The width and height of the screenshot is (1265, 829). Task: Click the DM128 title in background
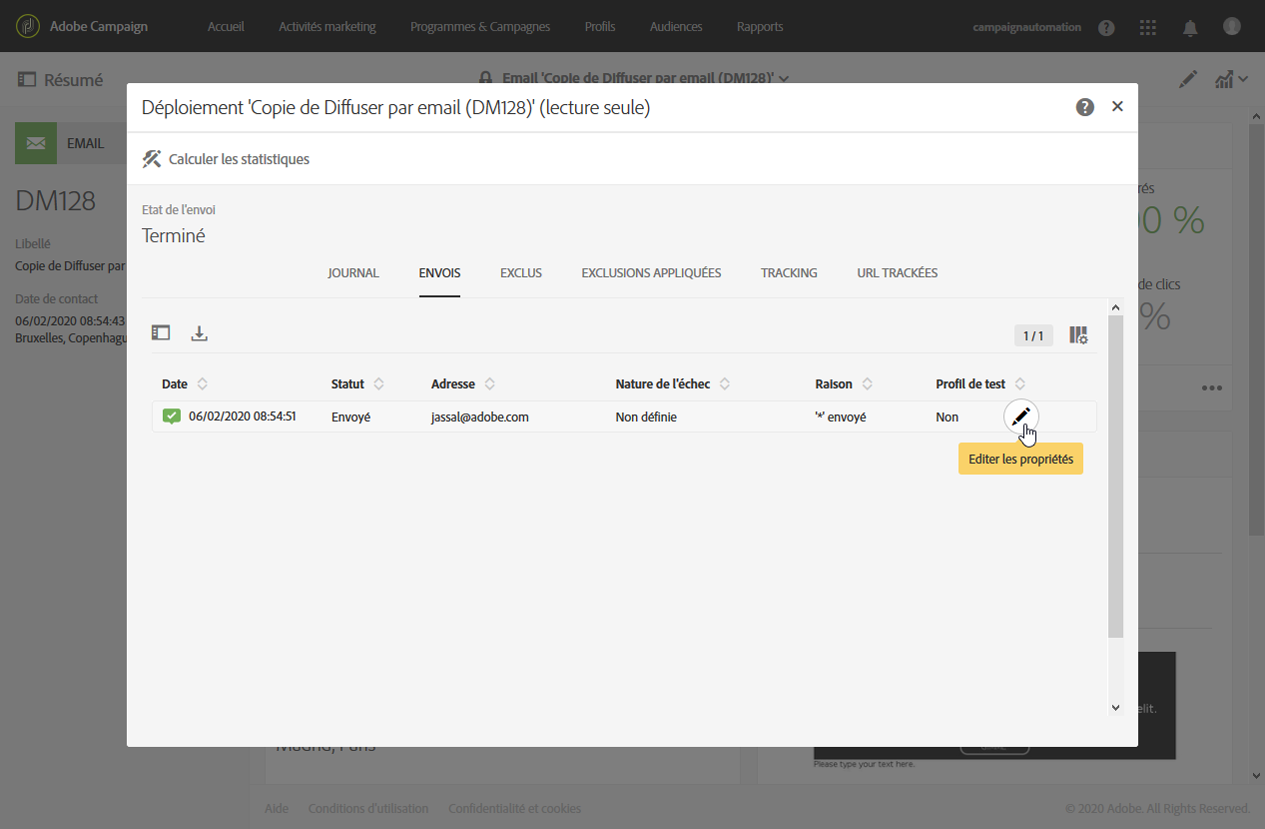tap(56, 201)
